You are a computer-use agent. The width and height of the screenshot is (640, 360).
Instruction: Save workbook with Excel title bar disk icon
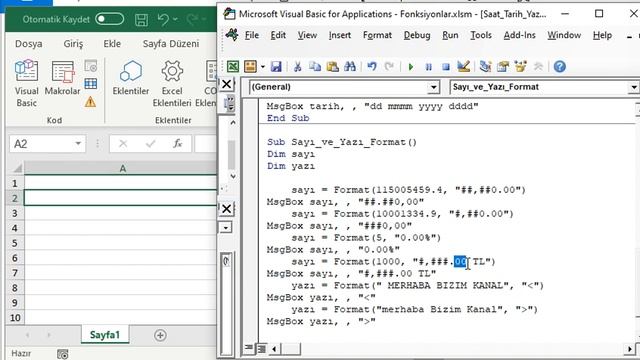(x=141, y=20)
